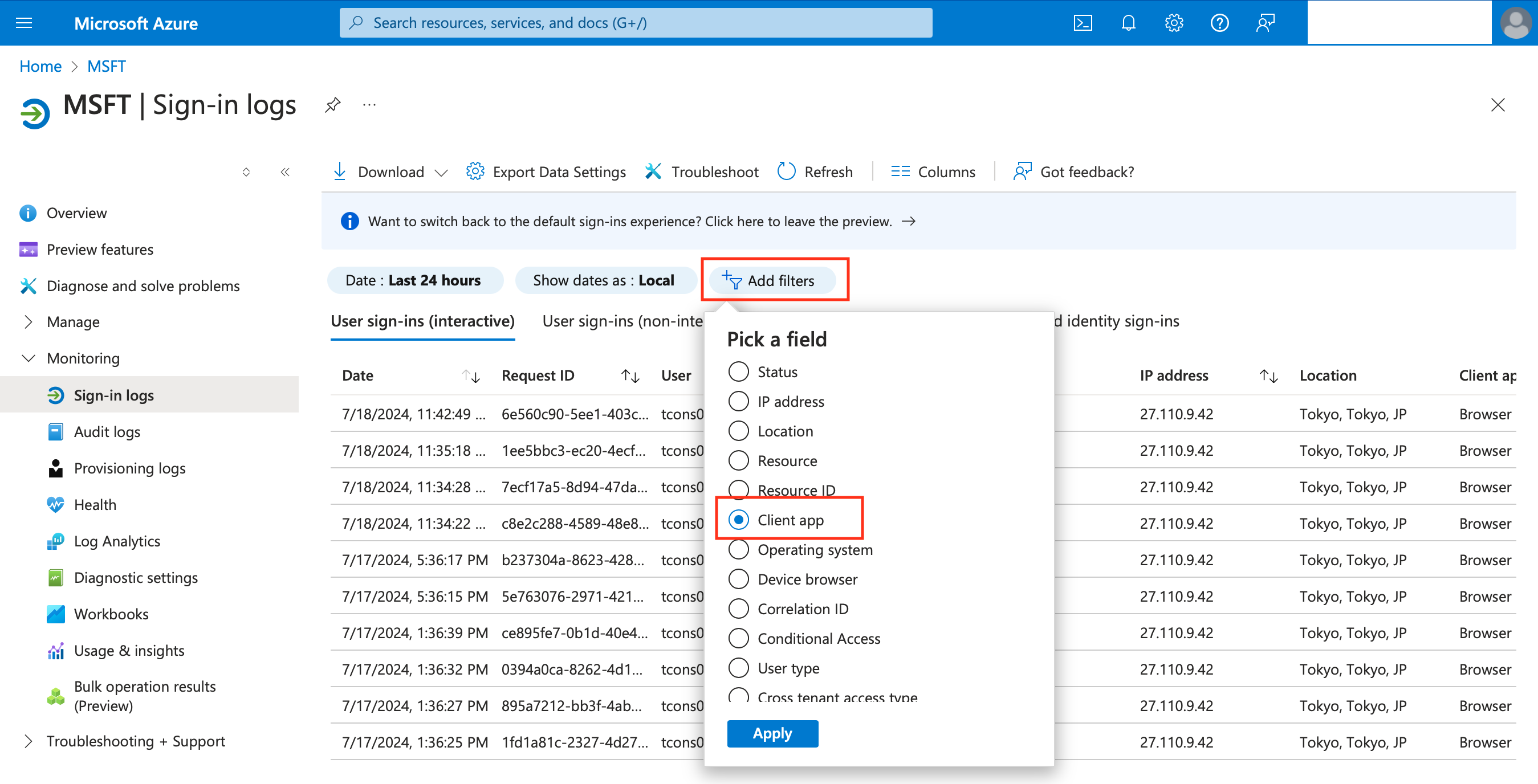Open Audit logs in the sidebar

107,431
